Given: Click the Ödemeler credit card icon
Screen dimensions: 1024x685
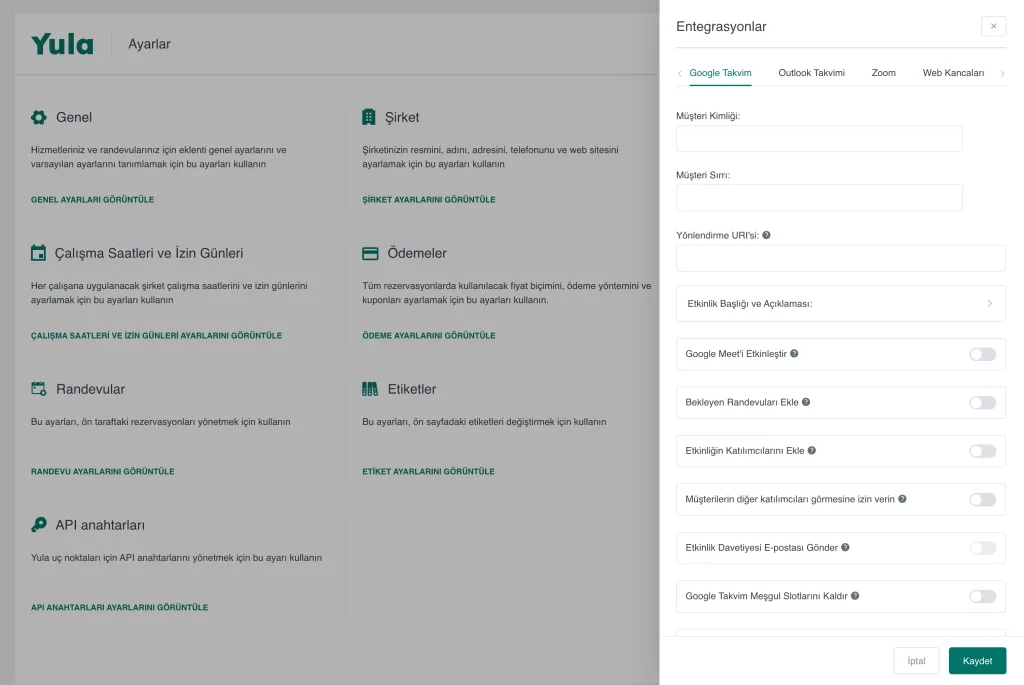Looking at the screenshot, I should click(x=370, y=253).
